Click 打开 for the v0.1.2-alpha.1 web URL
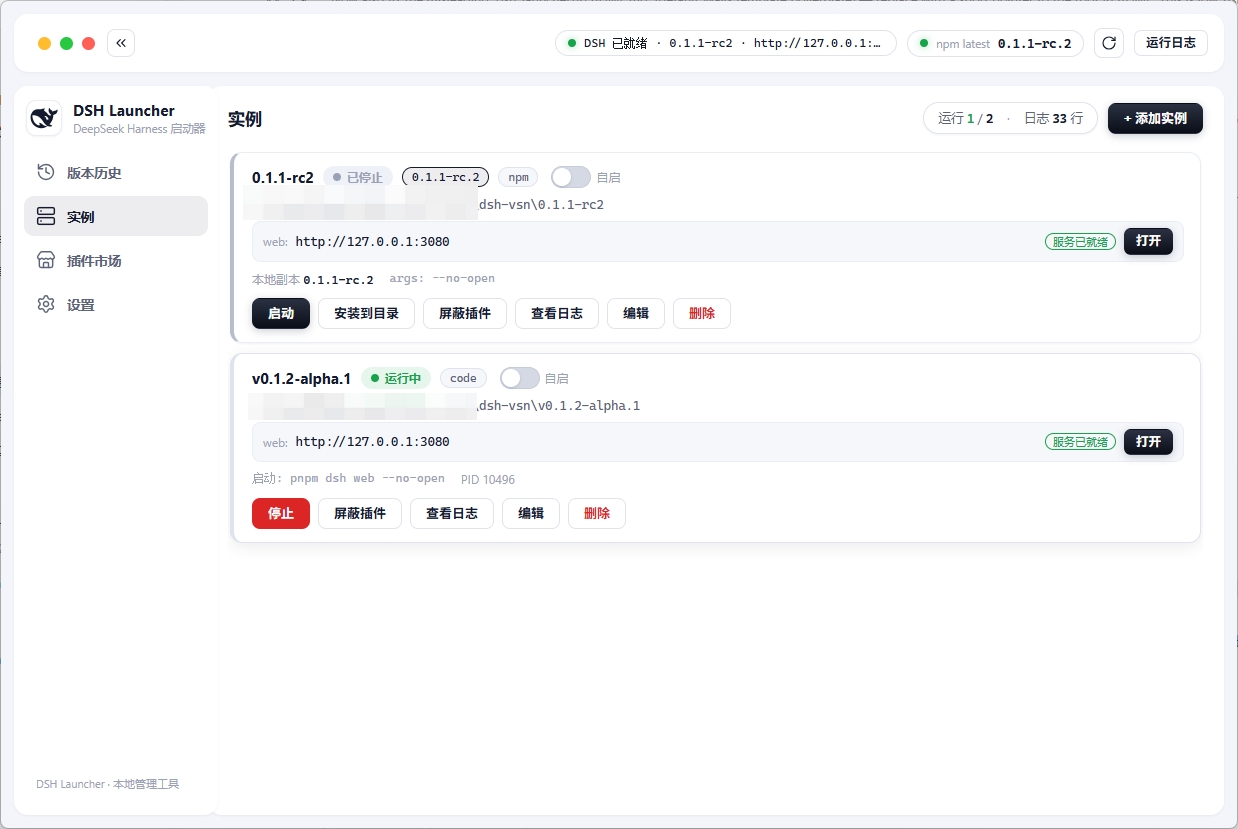Screen dimensions: 1238x829 pos(1148,441)
